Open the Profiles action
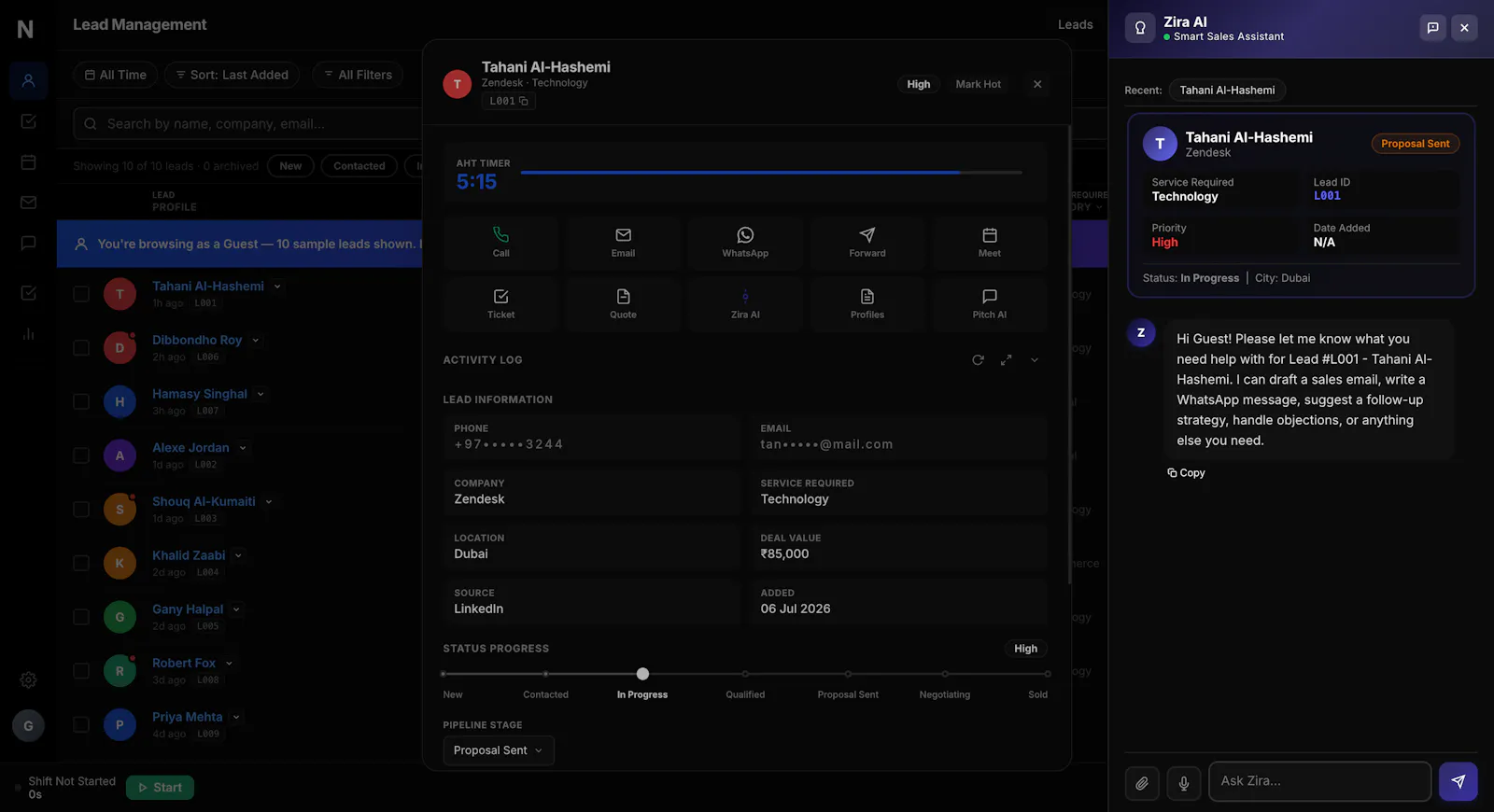 867,304
